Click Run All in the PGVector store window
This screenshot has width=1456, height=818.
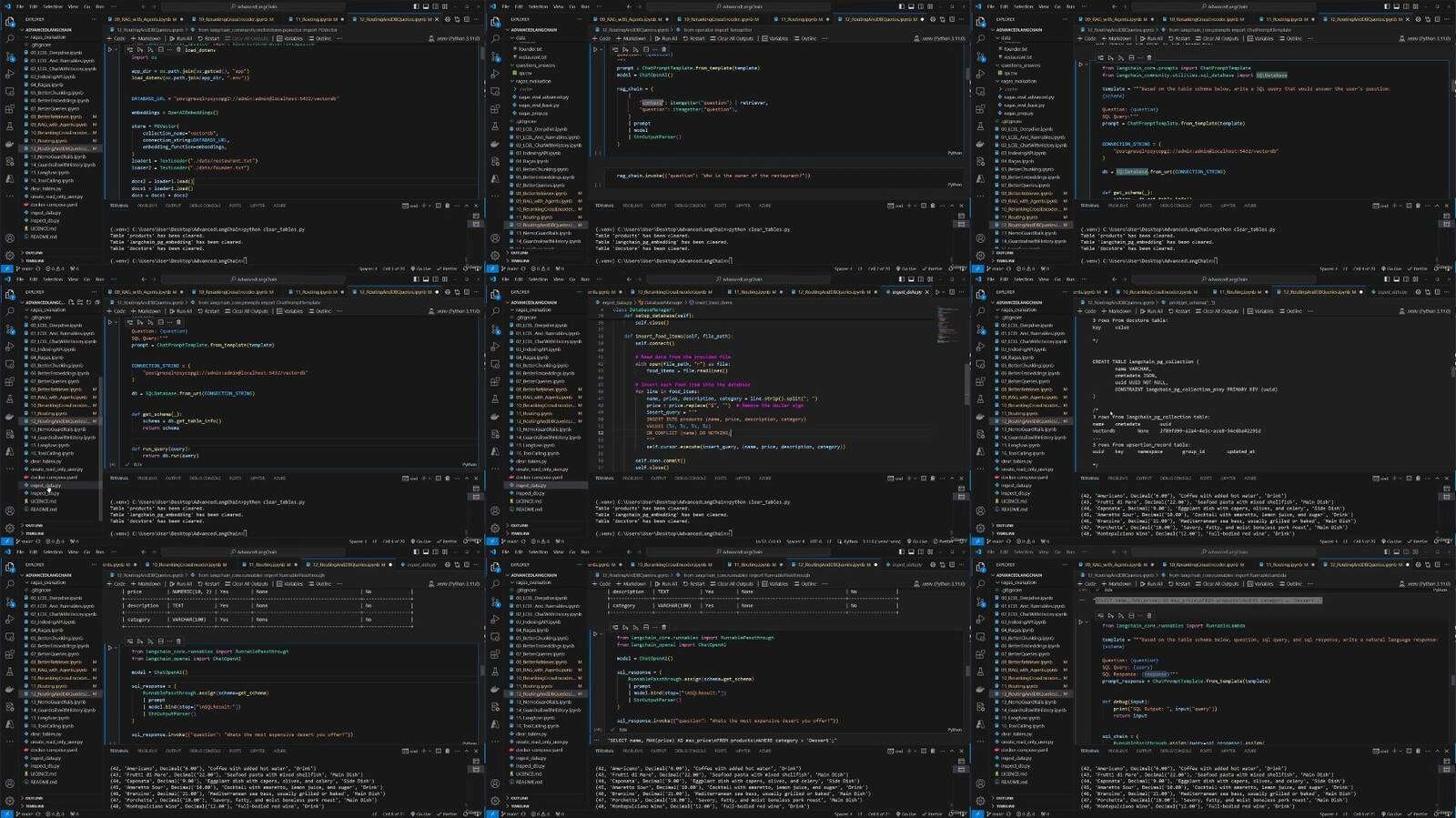click(180, 38)
